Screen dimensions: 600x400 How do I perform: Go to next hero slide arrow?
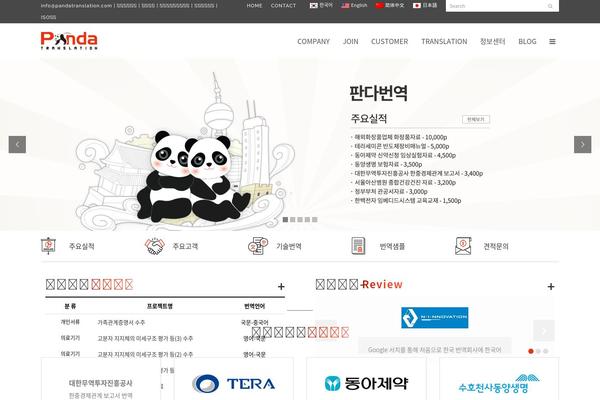(582, 144)
